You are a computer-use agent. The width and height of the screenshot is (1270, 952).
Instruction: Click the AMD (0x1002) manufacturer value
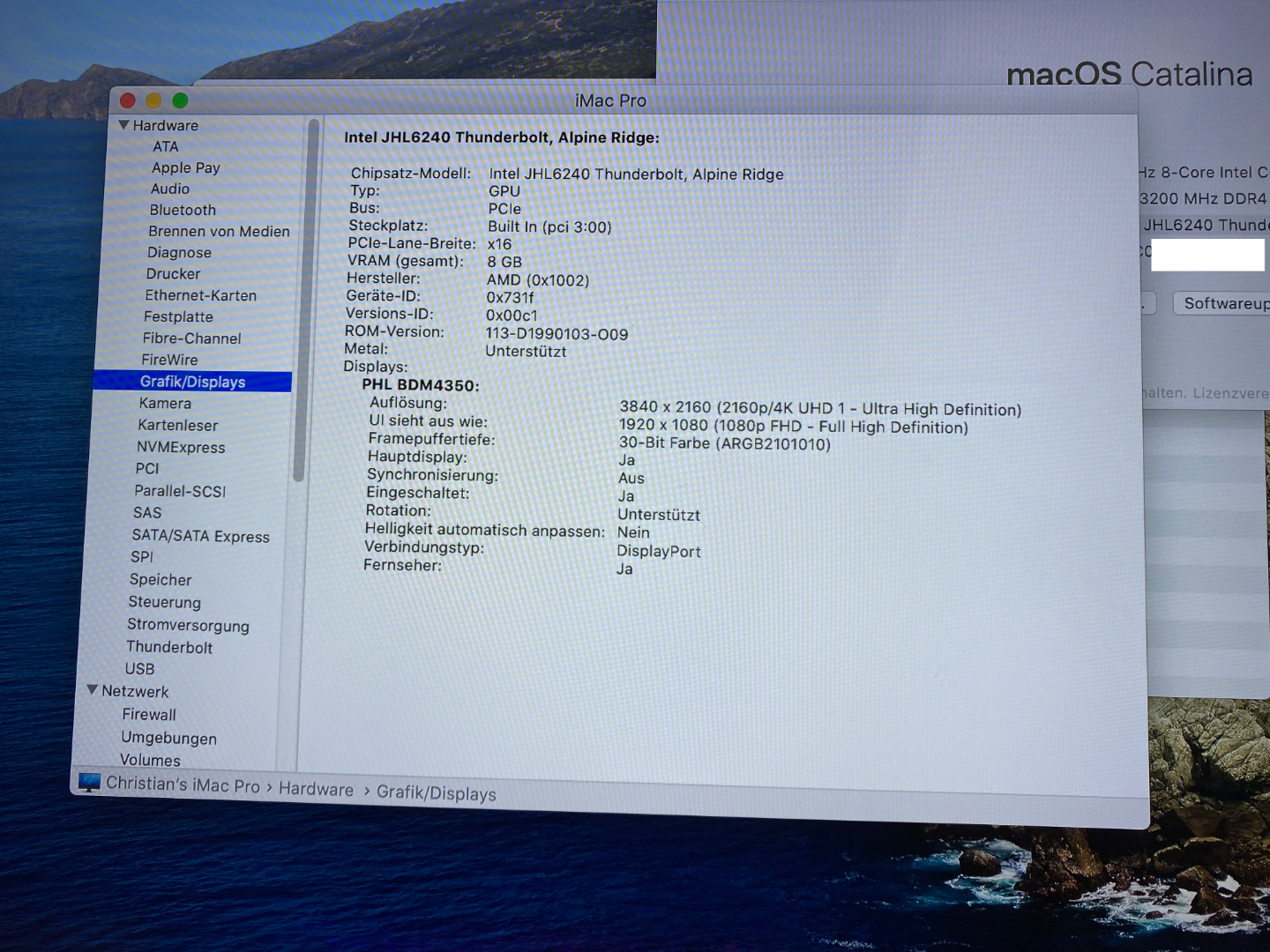[x=538, y=280]
